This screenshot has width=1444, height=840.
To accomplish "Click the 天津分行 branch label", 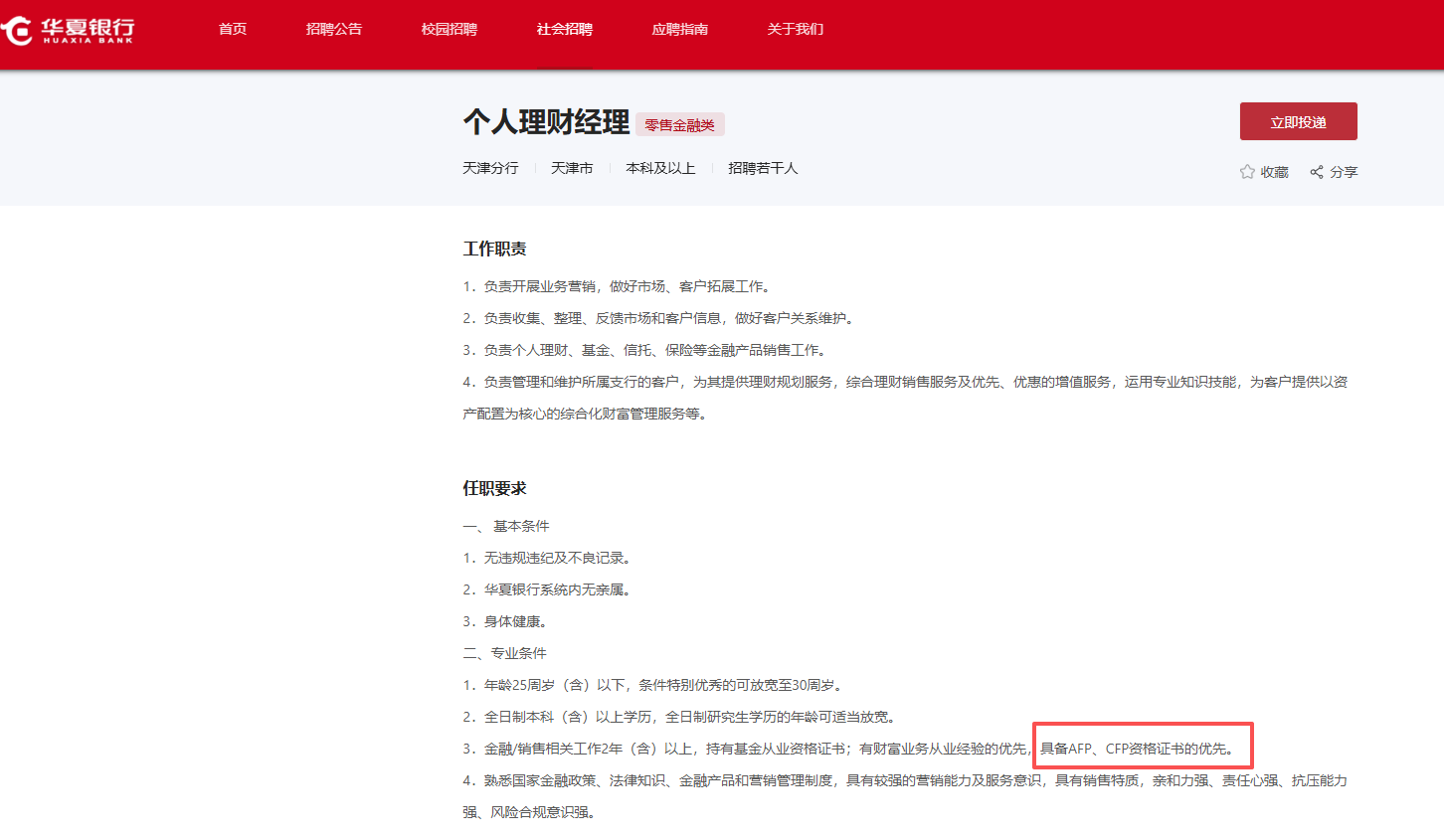I will click(x=490, y=169).
